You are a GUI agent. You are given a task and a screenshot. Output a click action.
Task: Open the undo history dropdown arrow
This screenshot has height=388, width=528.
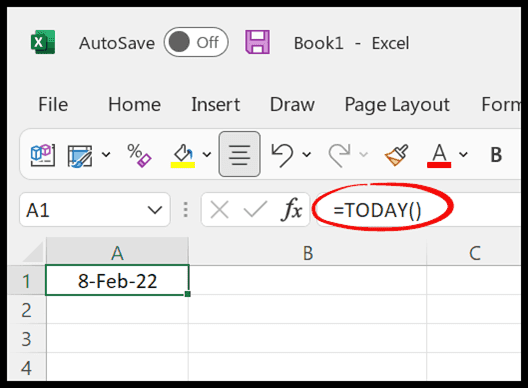pos(306,155)
